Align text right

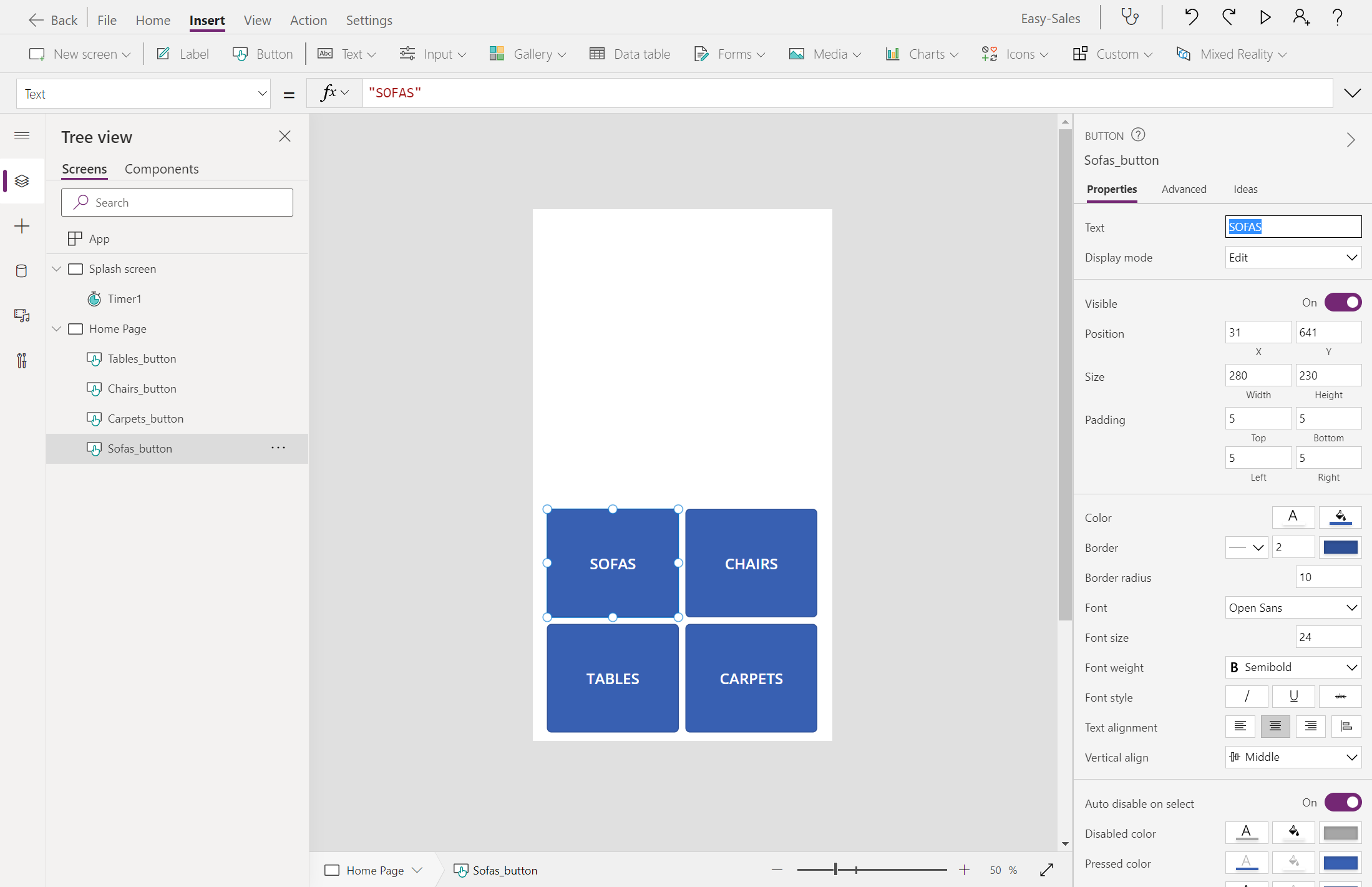tap(1311, 727)
